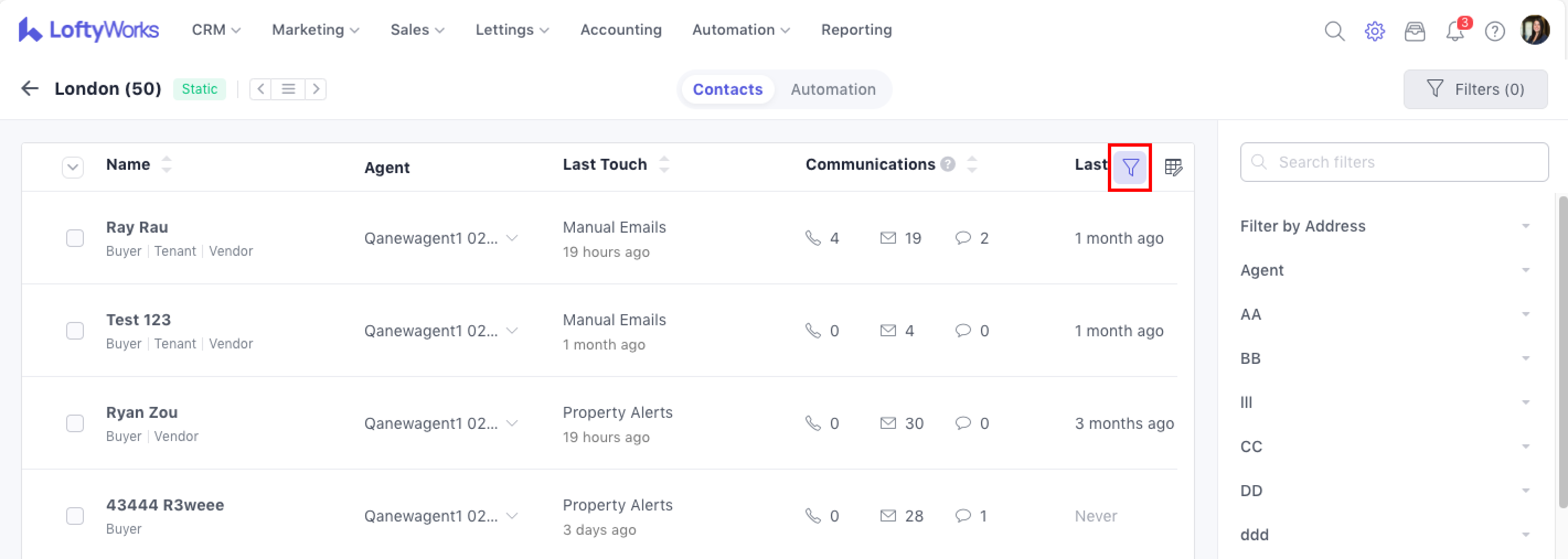
Task: Open the select-all dropdown in table header
Action: click(x=72, y=167)
